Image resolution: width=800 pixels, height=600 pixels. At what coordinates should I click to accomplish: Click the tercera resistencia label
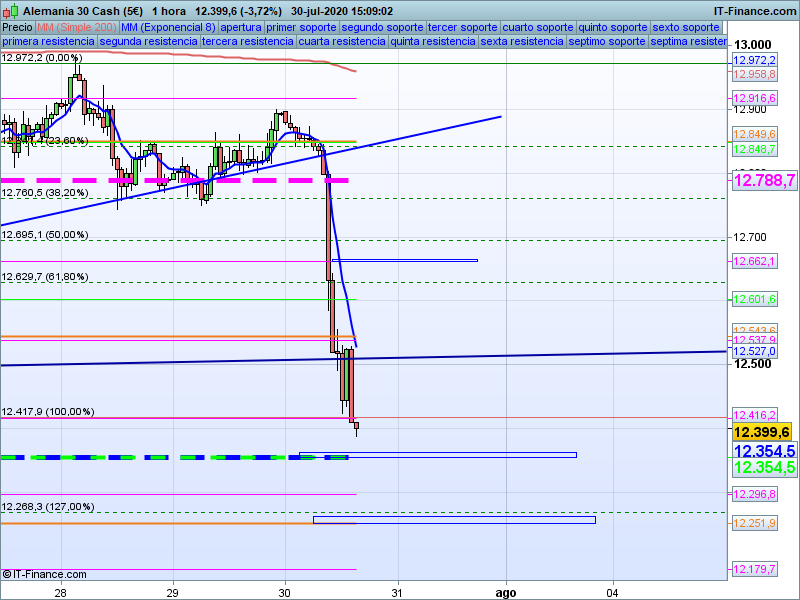[x=248, y=41]
